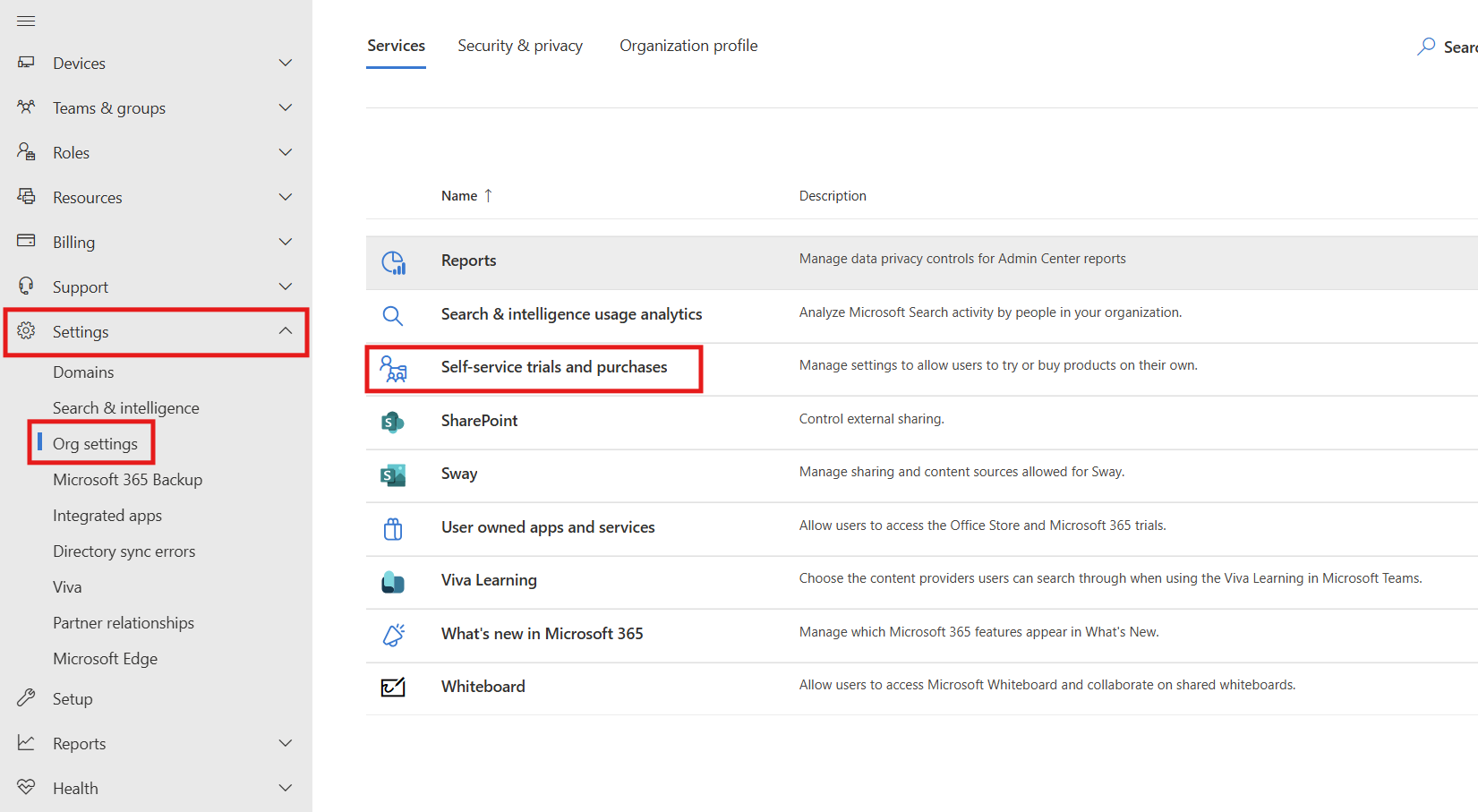This screenshot has height=812, width=1478.
Task: Open the Sway service settings
Action: click(459, 474)
